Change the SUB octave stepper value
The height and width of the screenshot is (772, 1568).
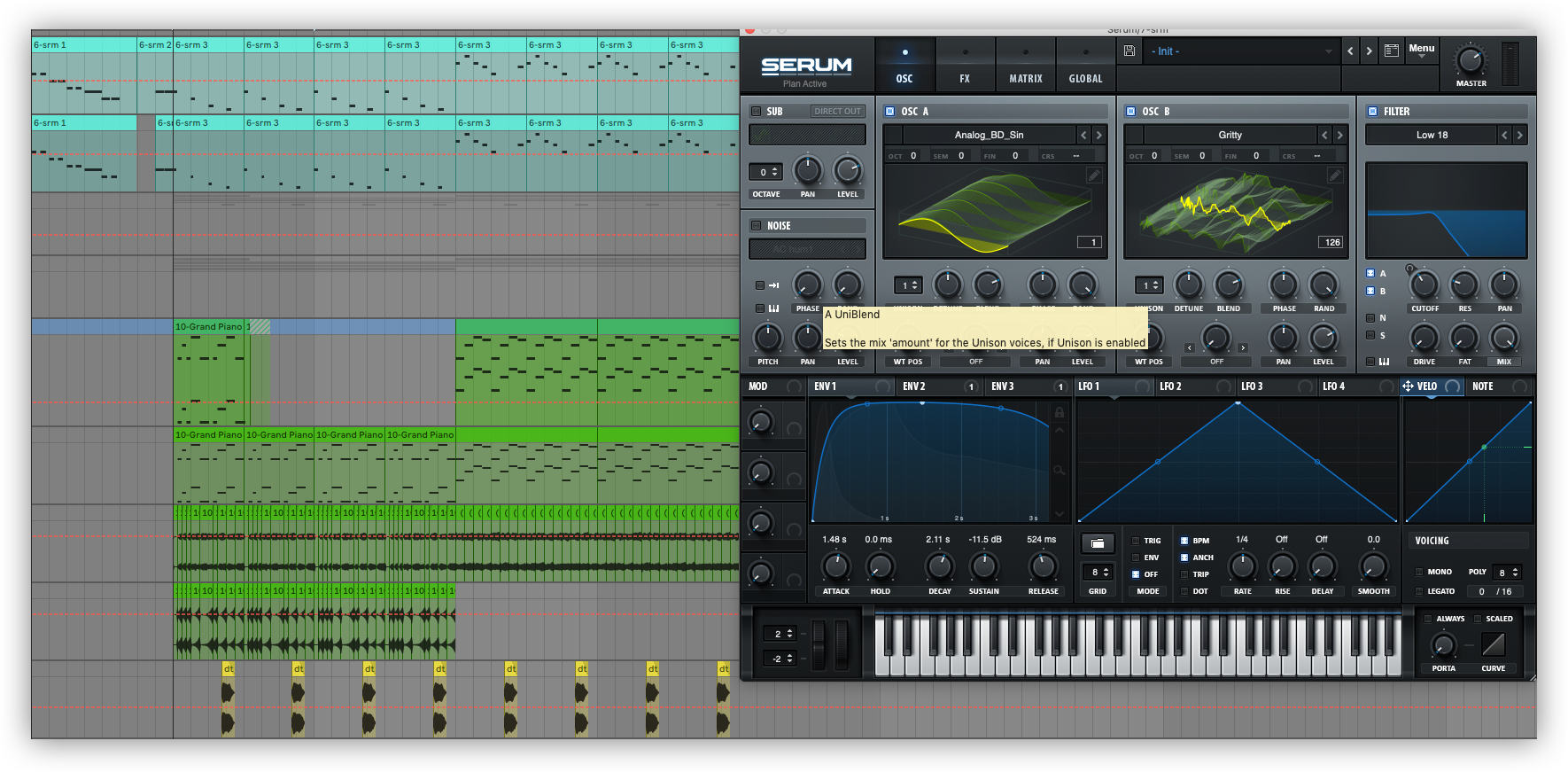click(x=766, y=172)
